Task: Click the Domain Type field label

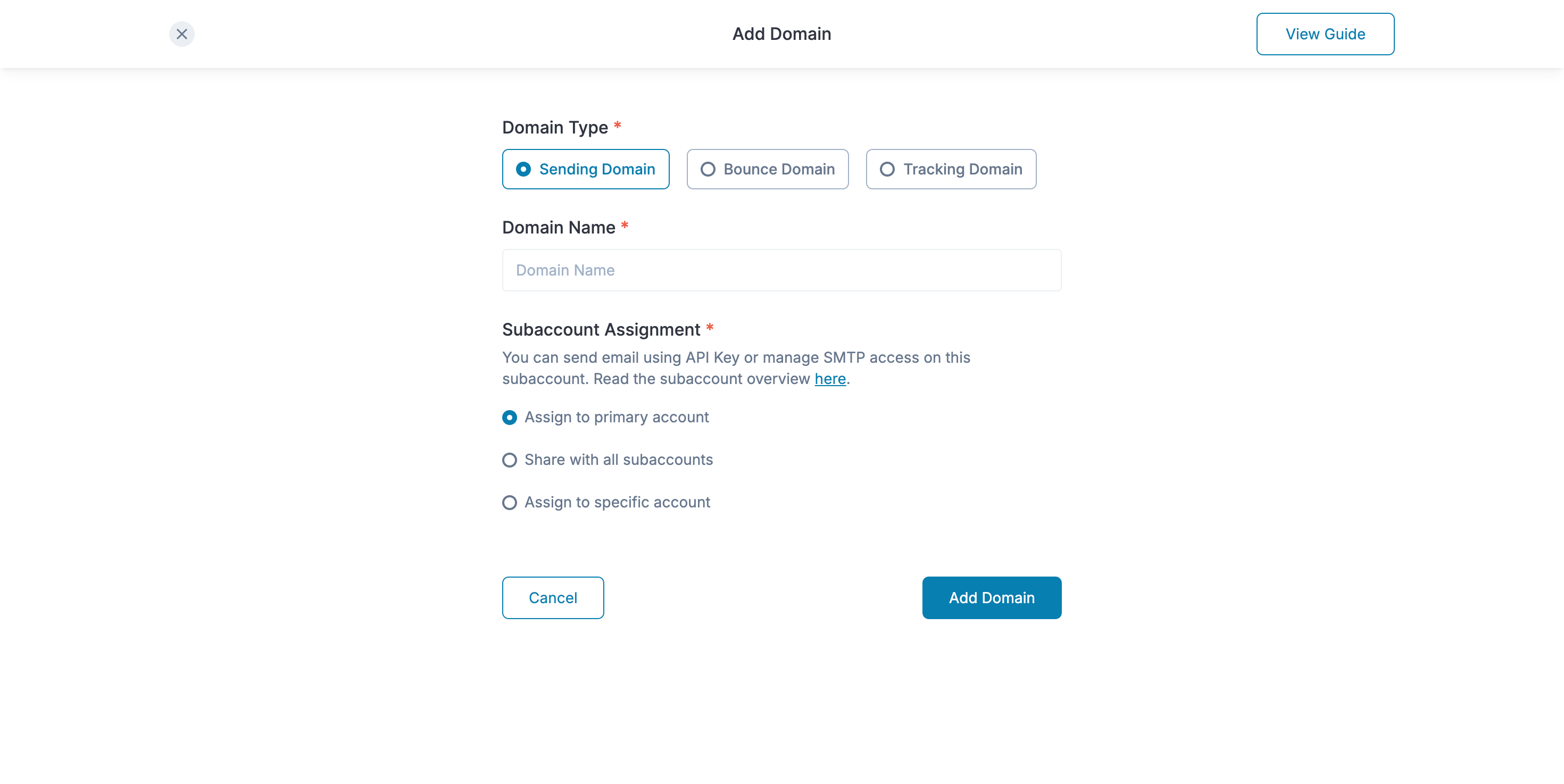Action: (555, 128)
